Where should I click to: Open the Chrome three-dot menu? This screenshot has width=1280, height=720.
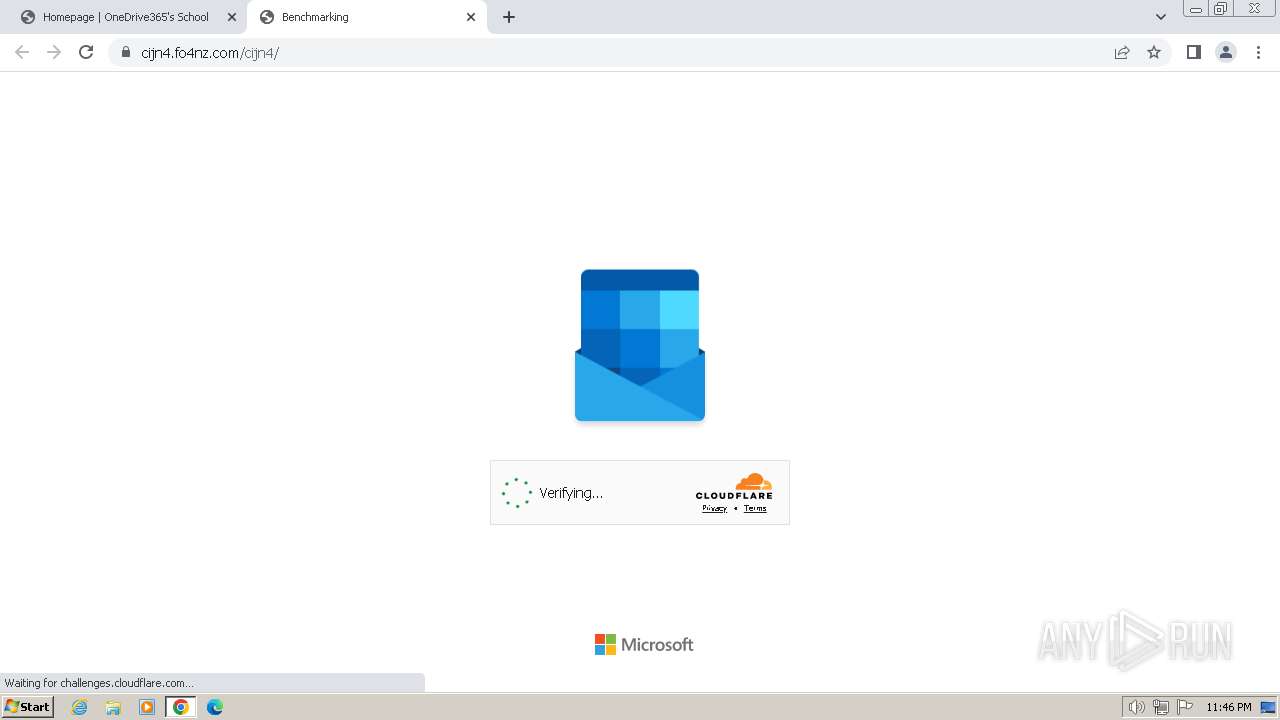1258,52
